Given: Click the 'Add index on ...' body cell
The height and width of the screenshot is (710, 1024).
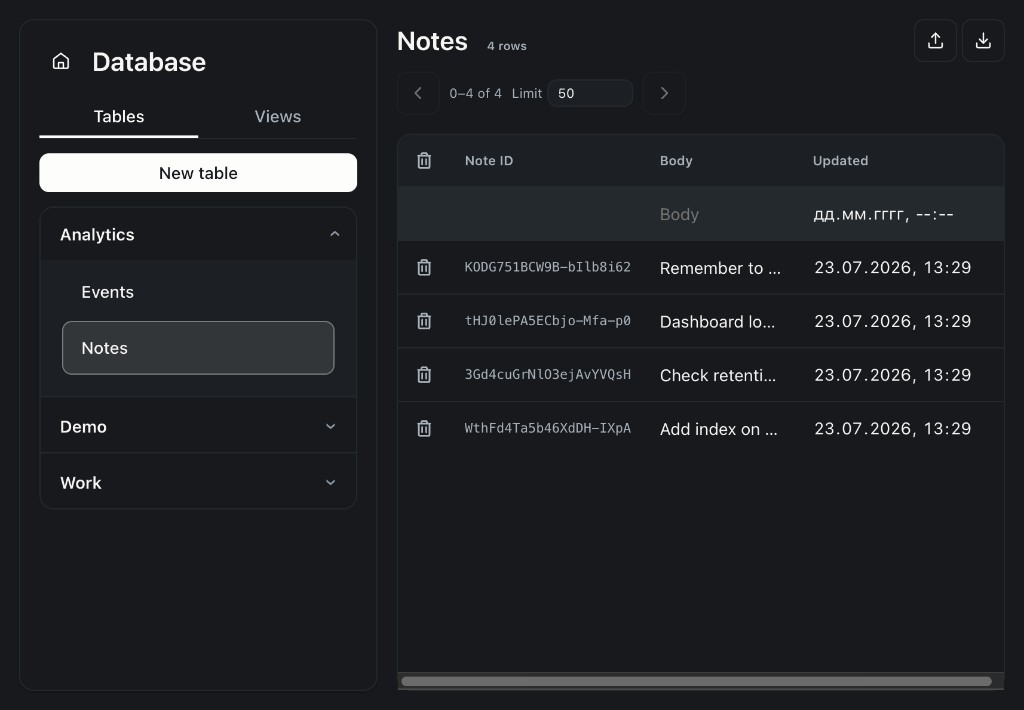Looking at the screenshot, I should pyautogui.click(x=718, y=428).
